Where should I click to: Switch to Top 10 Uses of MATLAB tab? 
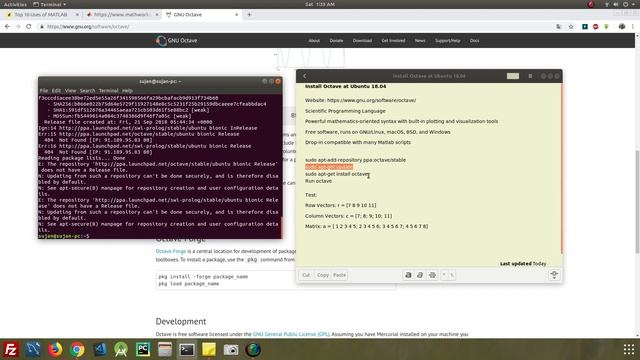42,15
